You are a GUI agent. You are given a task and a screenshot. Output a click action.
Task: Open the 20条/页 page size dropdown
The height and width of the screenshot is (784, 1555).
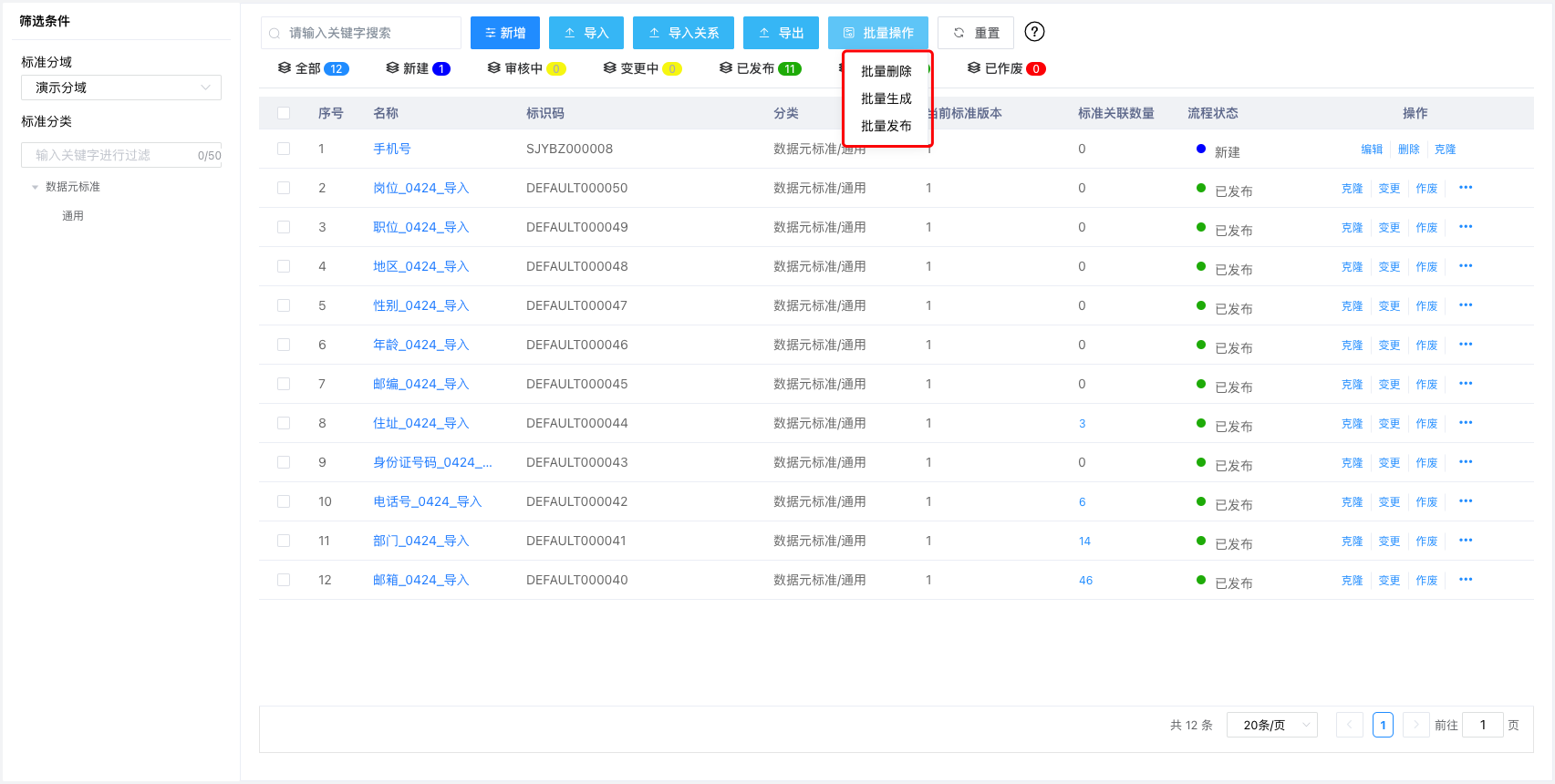(x=1271, y=725)
